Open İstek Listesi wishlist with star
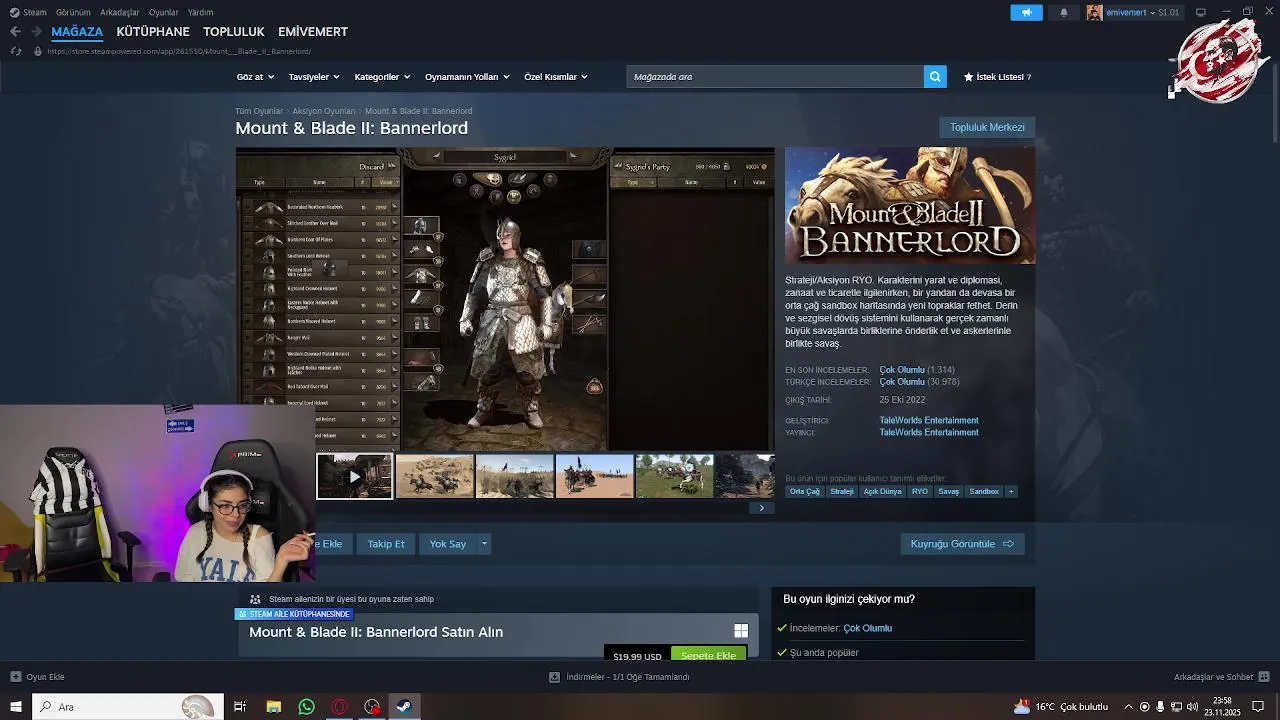1280x720 pixels. click(997, 77)
